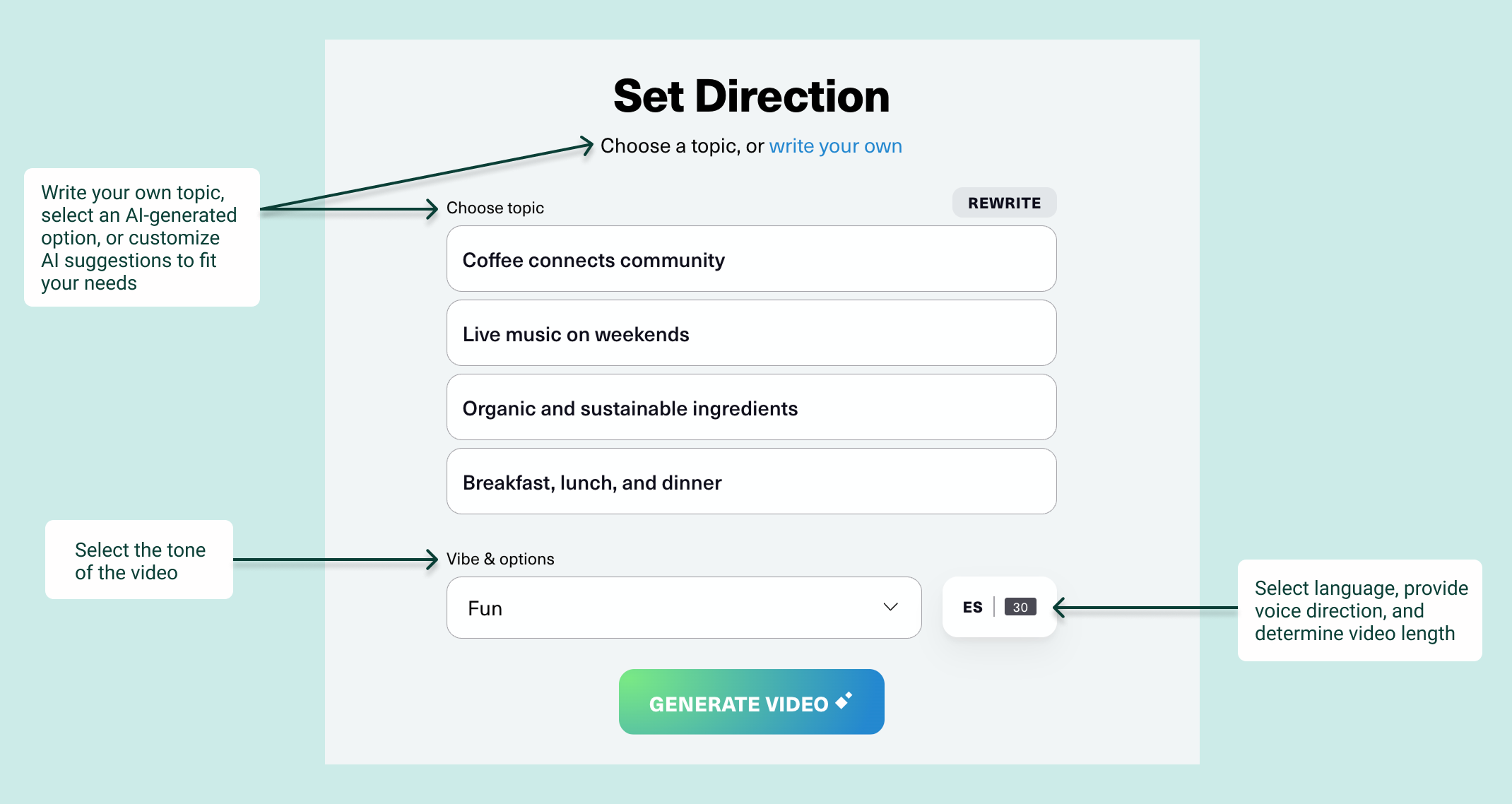Image resolution: width=1512 pixels, height=804 pixels.
Task: Open the Fun vibe dropdown
Action: (x=683, y=608)
